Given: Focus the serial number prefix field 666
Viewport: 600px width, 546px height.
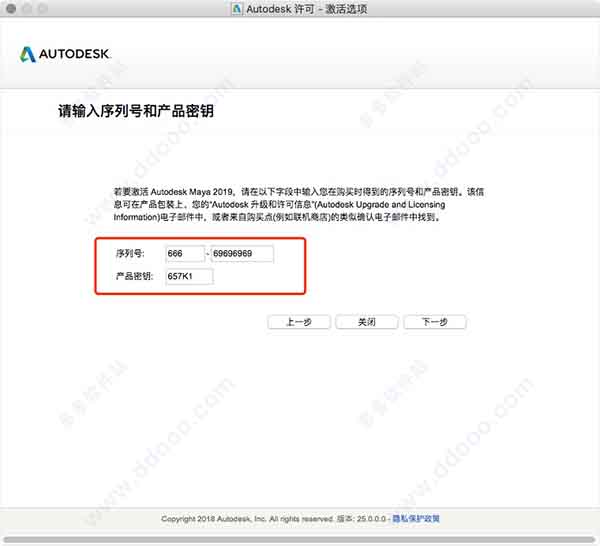Looking at the screenshot, I should [185, 254].
